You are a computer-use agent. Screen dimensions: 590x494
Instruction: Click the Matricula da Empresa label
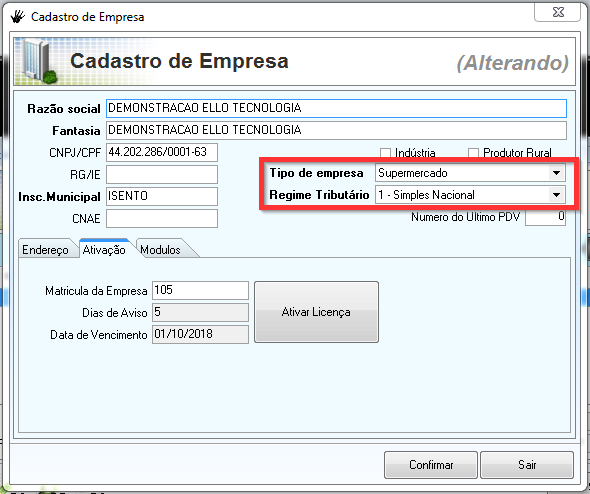(x=96, y=291)
